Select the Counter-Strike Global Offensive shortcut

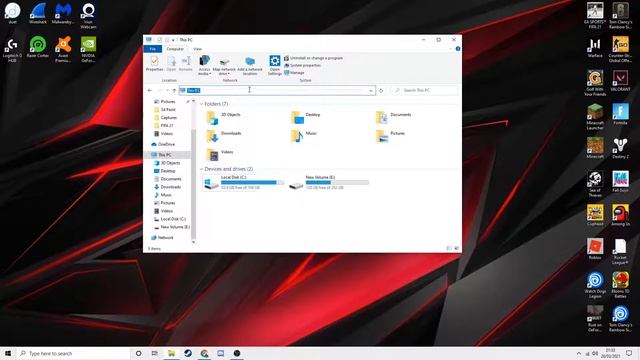(620, 50)
